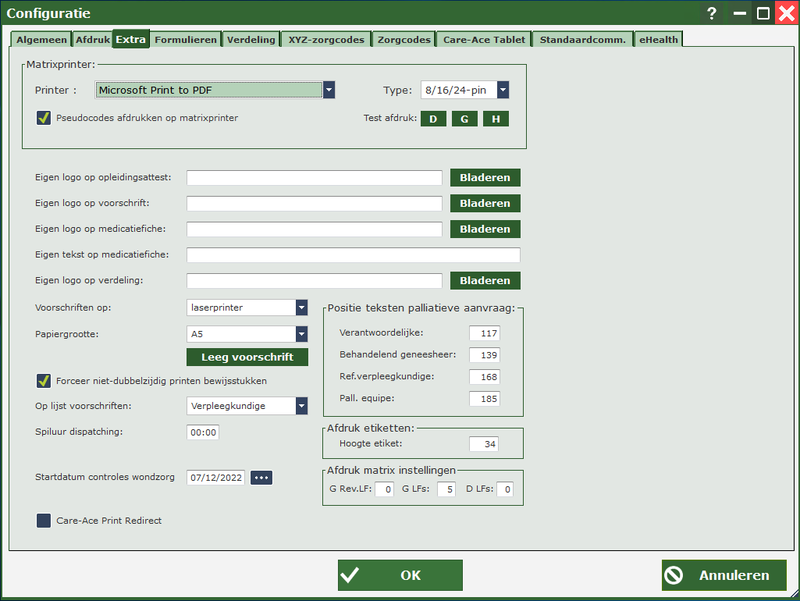
Task: Click Annuleren to cancel
Action: (723, 575)
